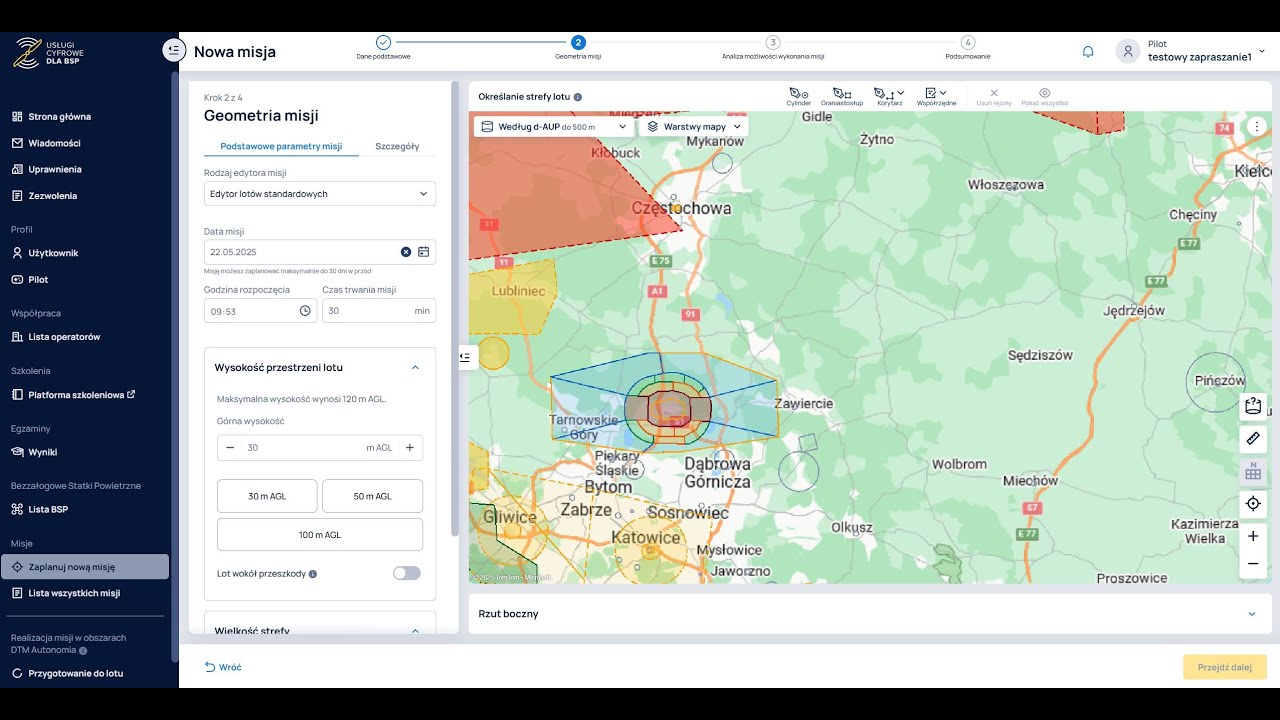Collapse the sidebar with the menu icon
Viewport: 1280px width, 720px height.
[x=175, y=50]
